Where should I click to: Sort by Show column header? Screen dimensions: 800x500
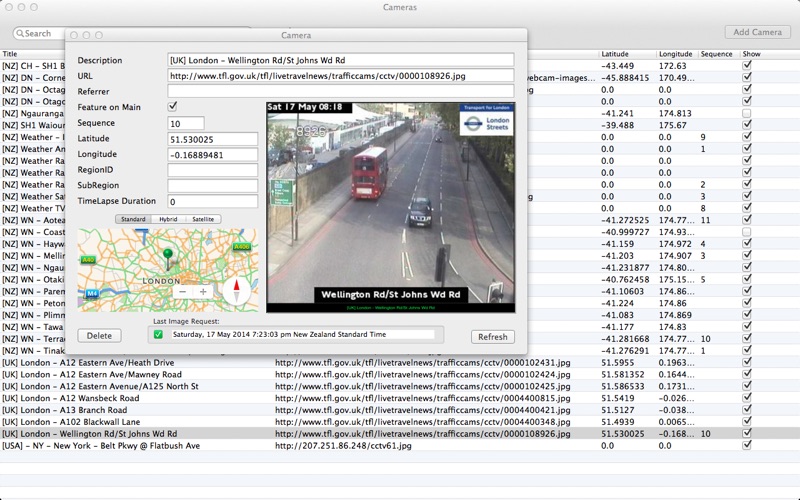[x=752, y=54]
